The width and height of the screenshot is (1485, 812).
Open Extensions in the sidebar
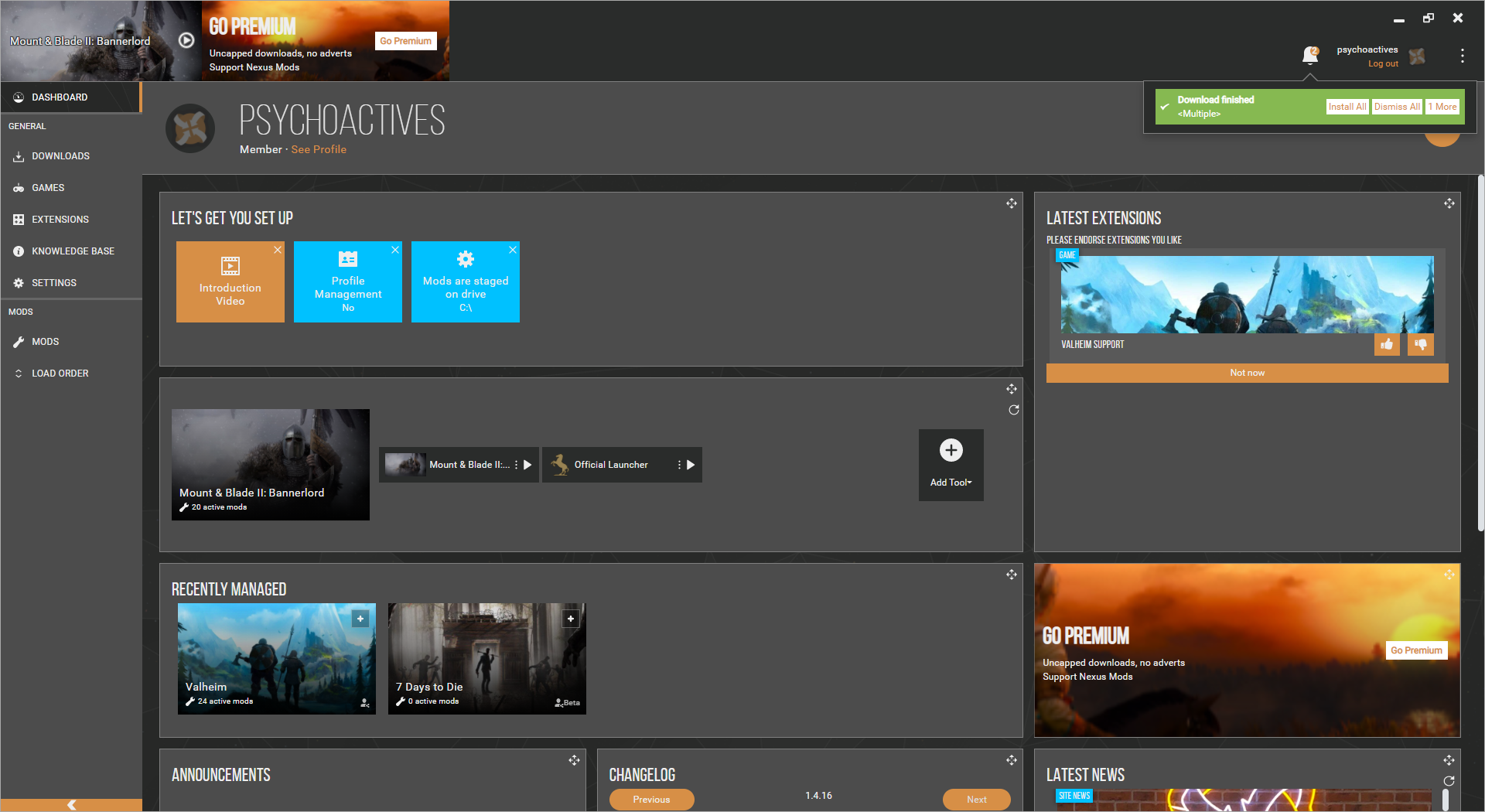(x=71, y=220)
